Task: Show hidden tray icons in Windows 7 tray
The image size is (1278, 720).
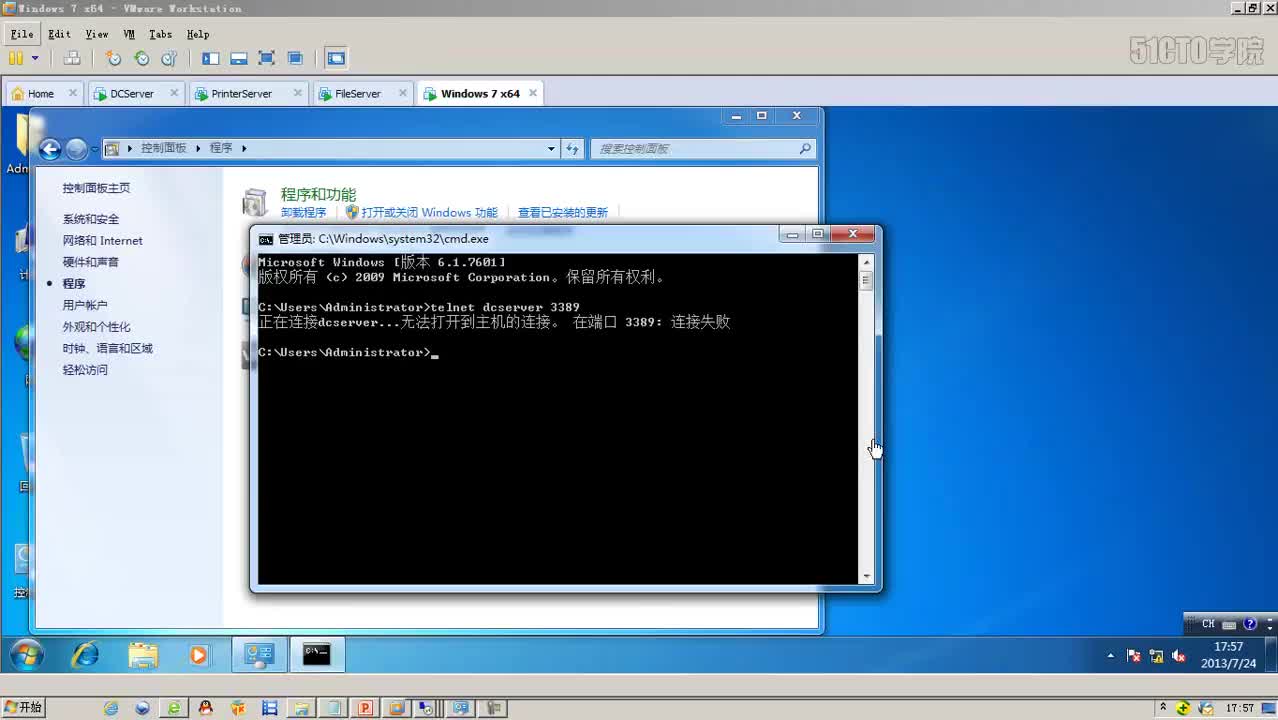Action: click(x=1110, y=656)
